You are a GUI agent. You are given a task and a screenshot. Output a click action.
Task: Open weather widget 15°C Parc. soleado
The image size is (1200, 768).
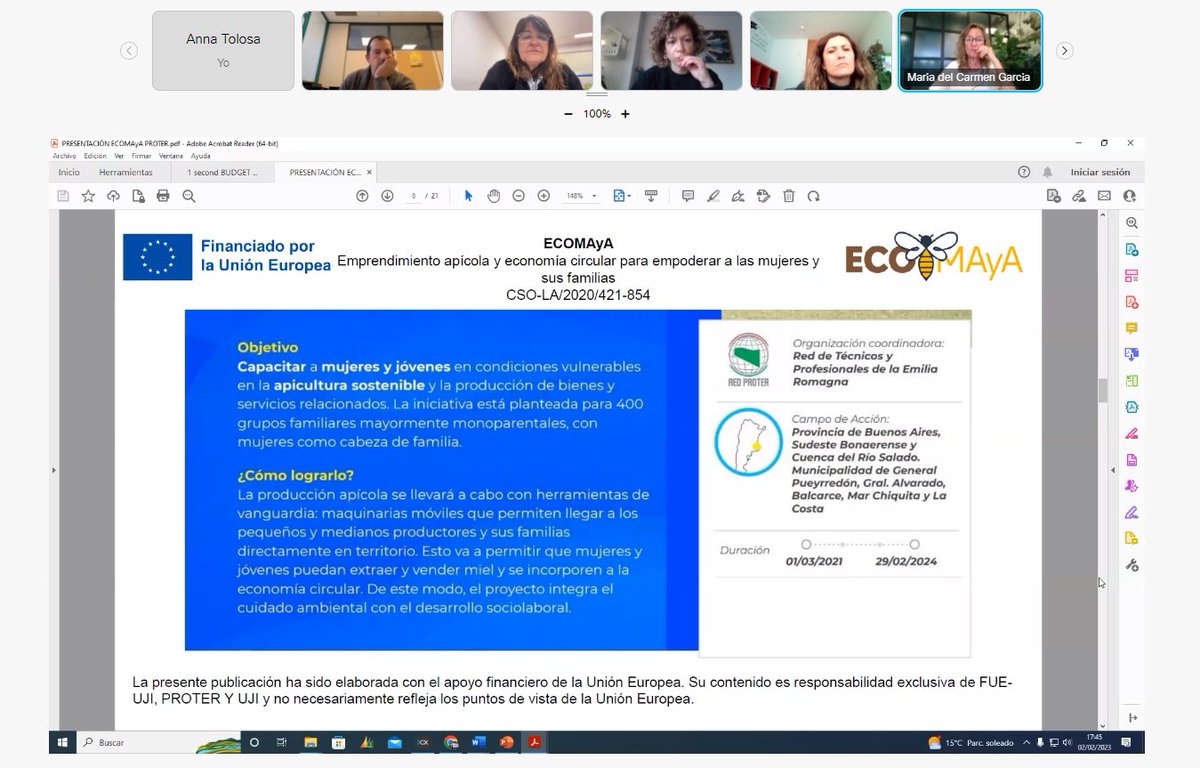coord(972,743)
